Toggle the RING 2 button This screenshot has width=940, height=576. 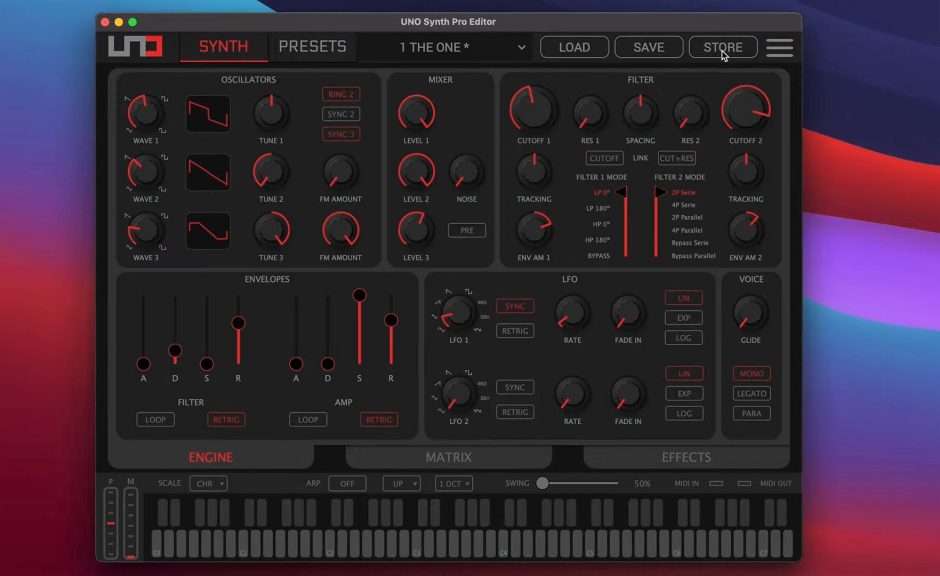(x=341, y=94)
